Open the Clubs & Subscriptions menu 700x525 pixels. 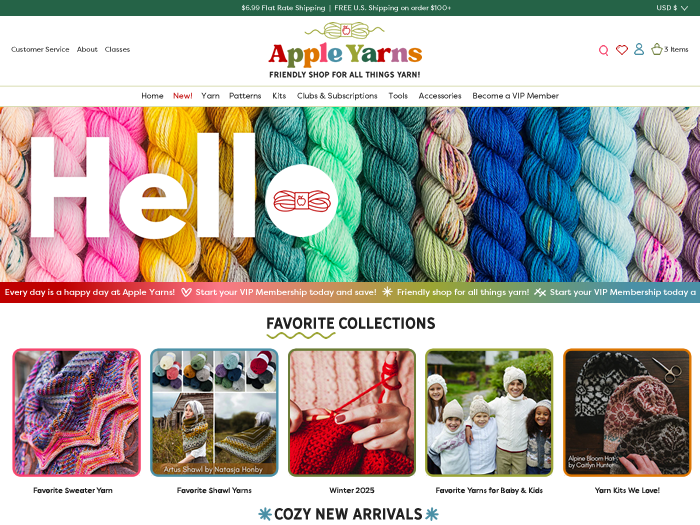click(x=337, y=96)
